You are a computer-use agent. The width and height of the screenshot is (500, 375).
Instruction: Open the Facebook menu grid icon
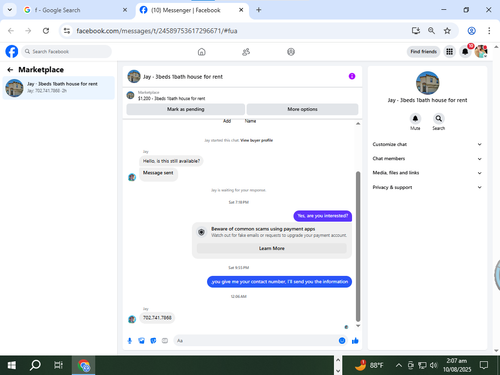(450, 52)
